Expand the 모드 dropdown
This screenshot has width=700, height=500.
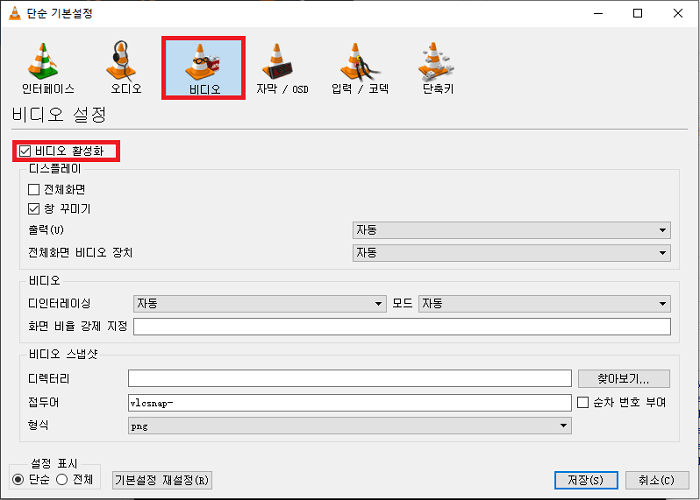click(x=544, y=304)
